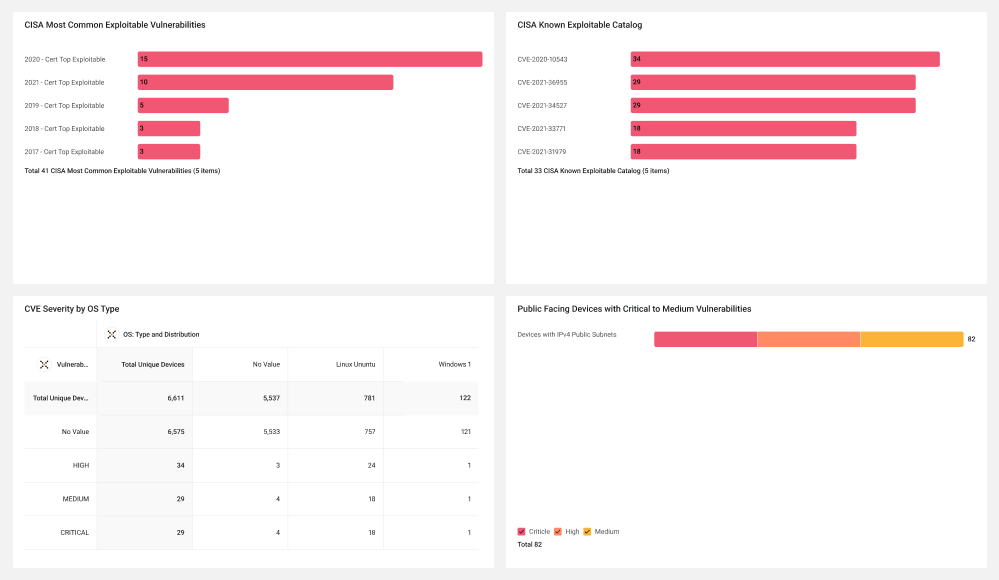Click the Vulnerabilities row pivot icon

pyautogui.click(x=44, y=365)
